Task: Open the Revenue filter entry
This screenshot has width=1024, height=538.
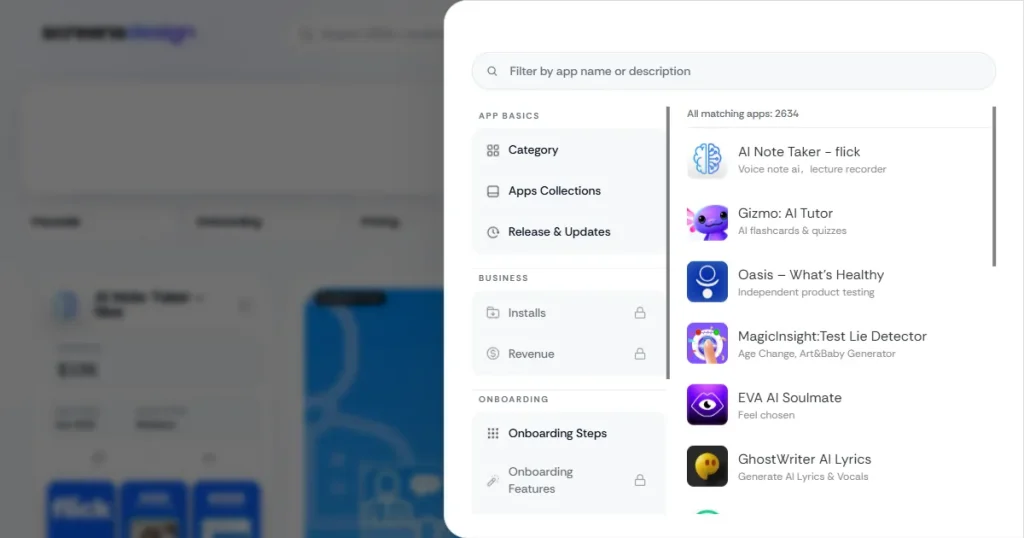Action: (x=568, y=354)
